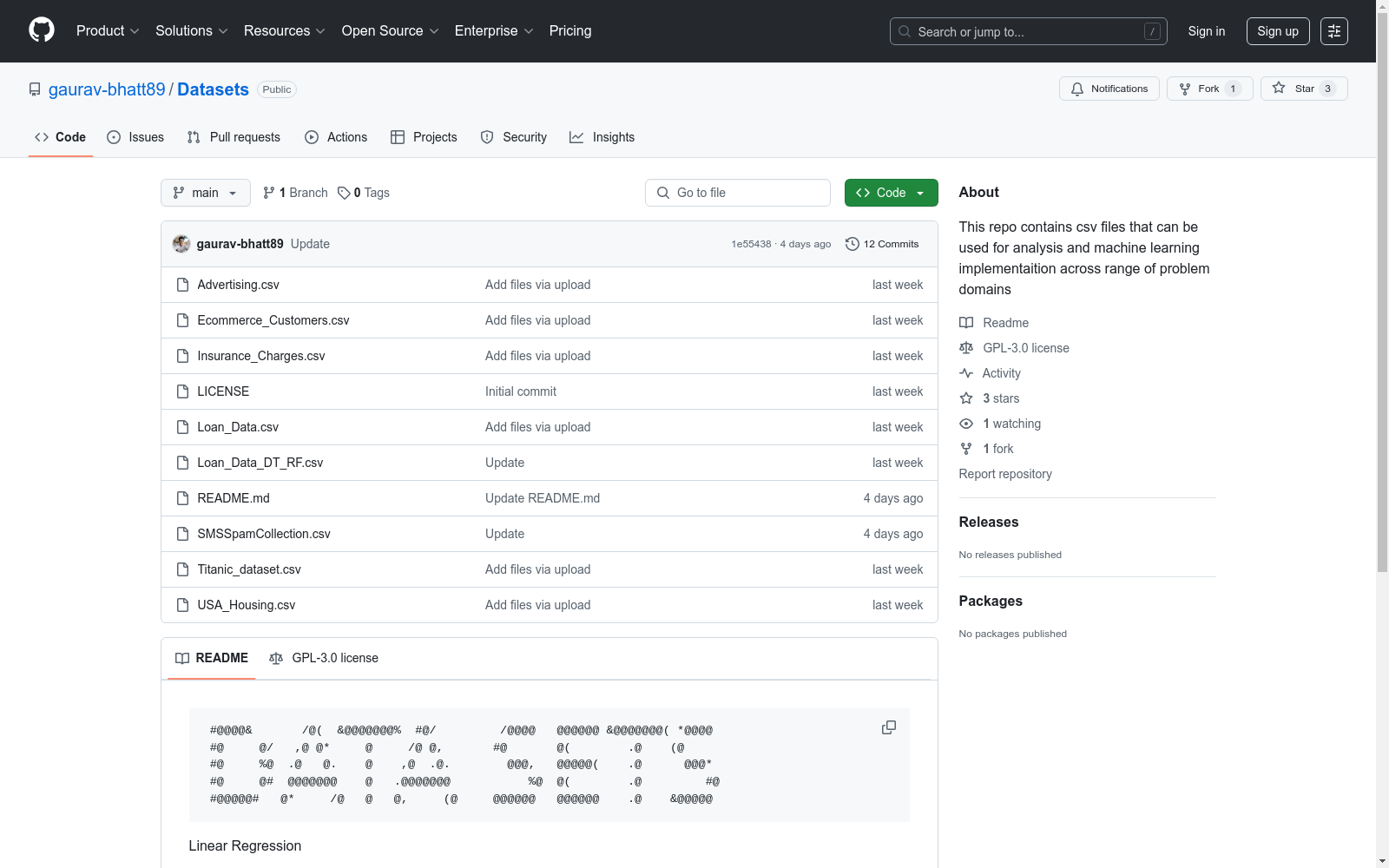The height and width of the screenshot is (868, 1389).
Task: Click the eye icon beside 1 watching
Action: 966,424
